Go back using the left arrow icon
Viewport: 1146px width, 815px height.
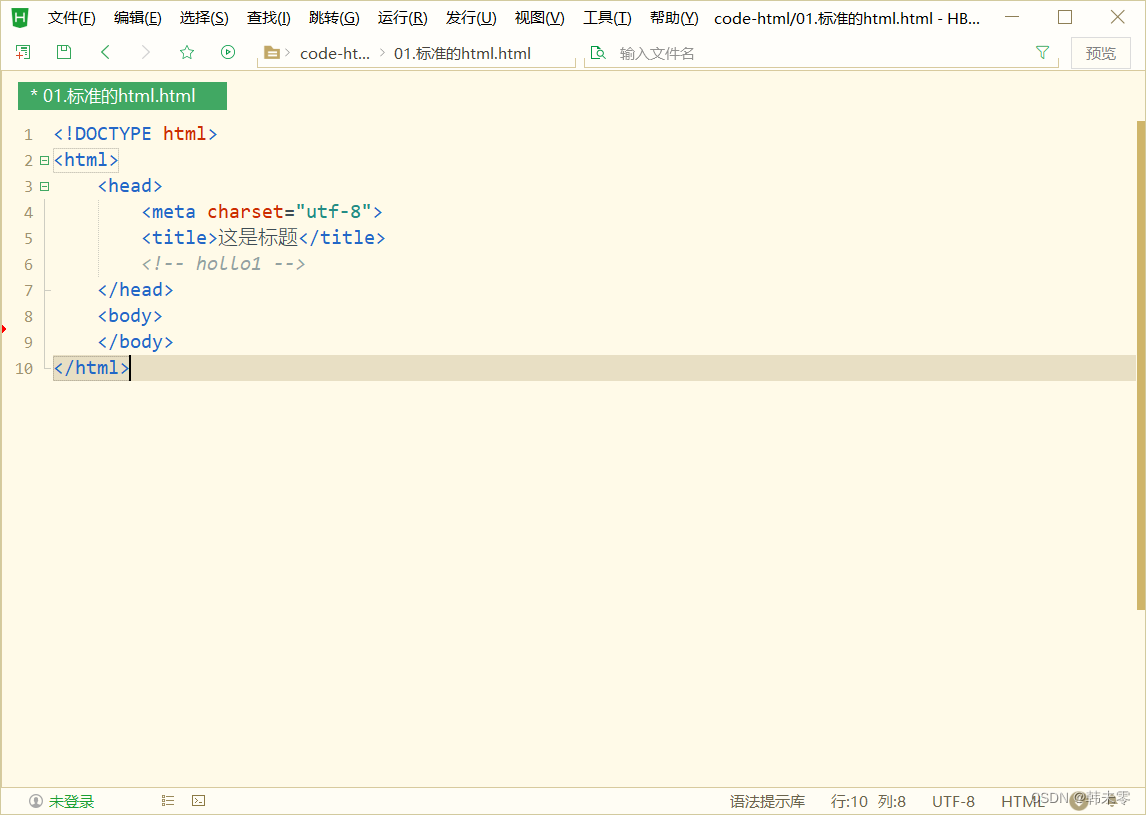pos(105,52)
